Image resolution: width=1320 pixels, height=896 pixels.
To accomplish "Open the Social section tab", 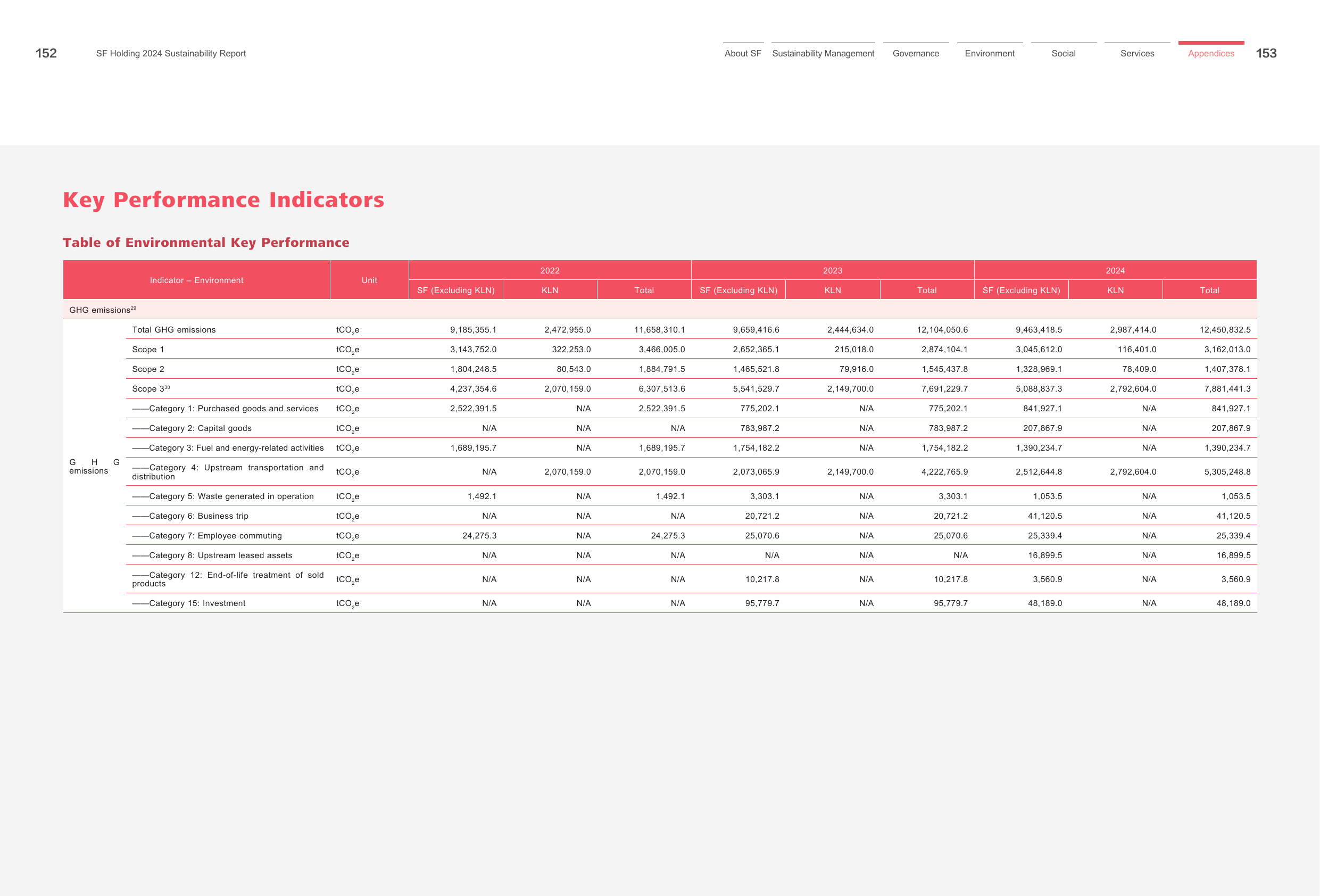I will (1063, 53).
